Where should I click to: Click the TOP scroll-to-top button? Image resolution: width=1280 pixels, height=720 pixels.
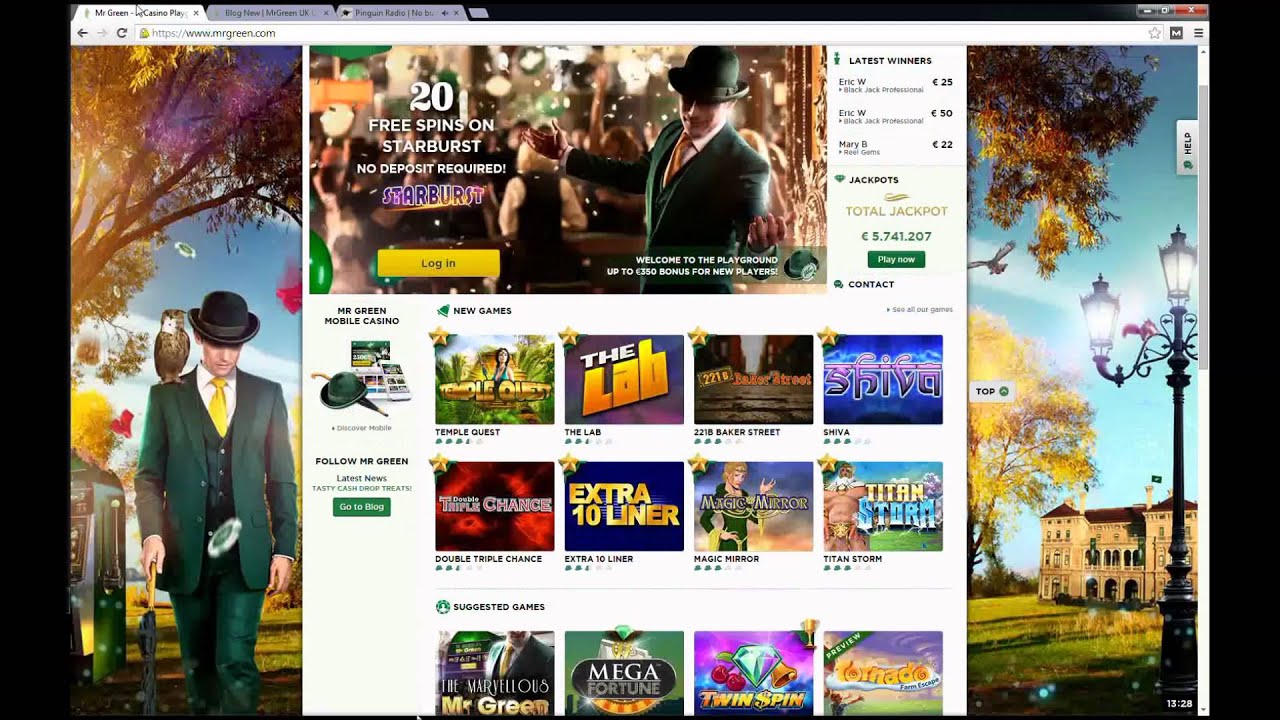[x=992, y=391]
